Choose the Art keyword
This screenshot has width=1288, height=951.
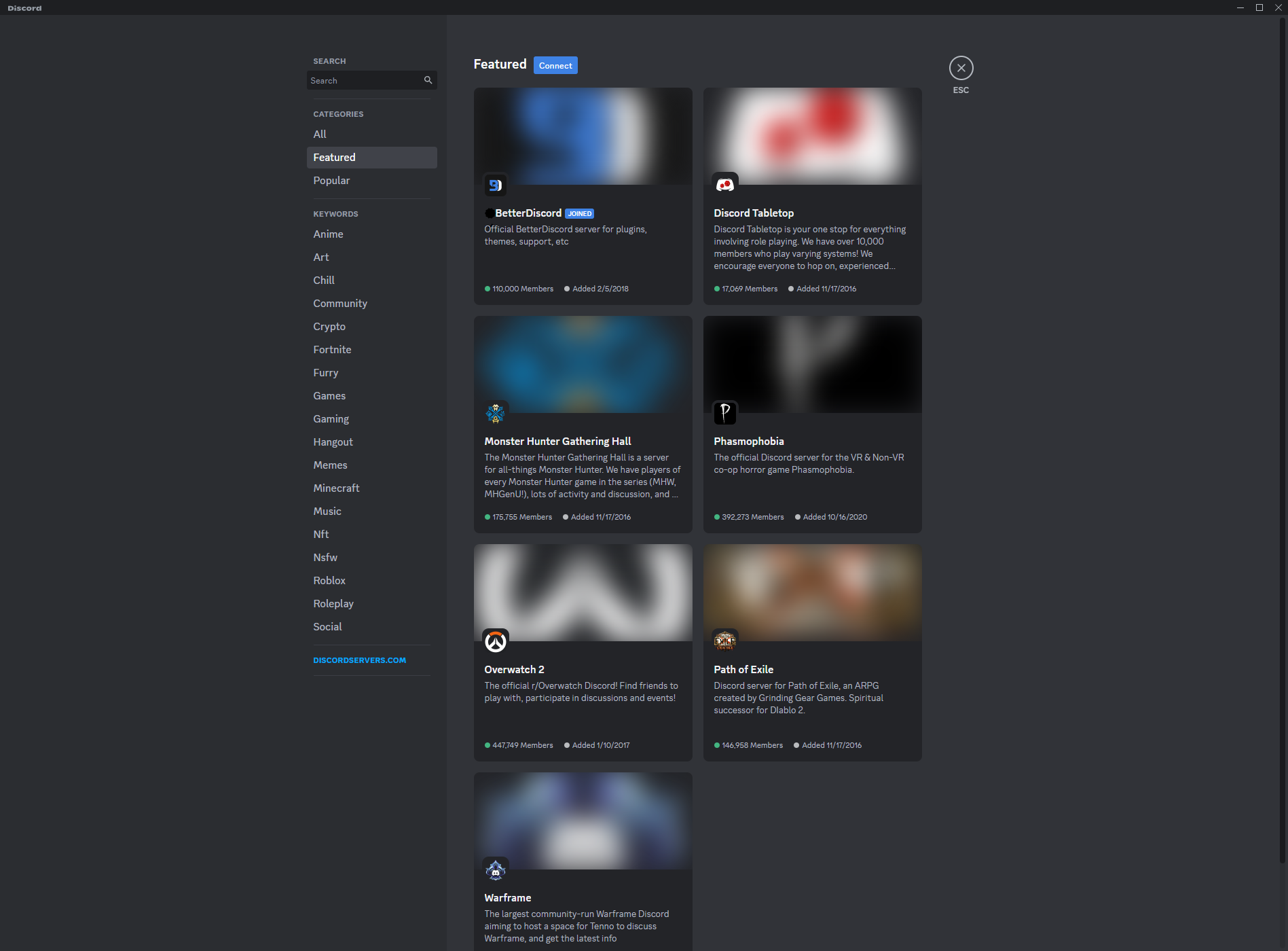click(371, 257)
